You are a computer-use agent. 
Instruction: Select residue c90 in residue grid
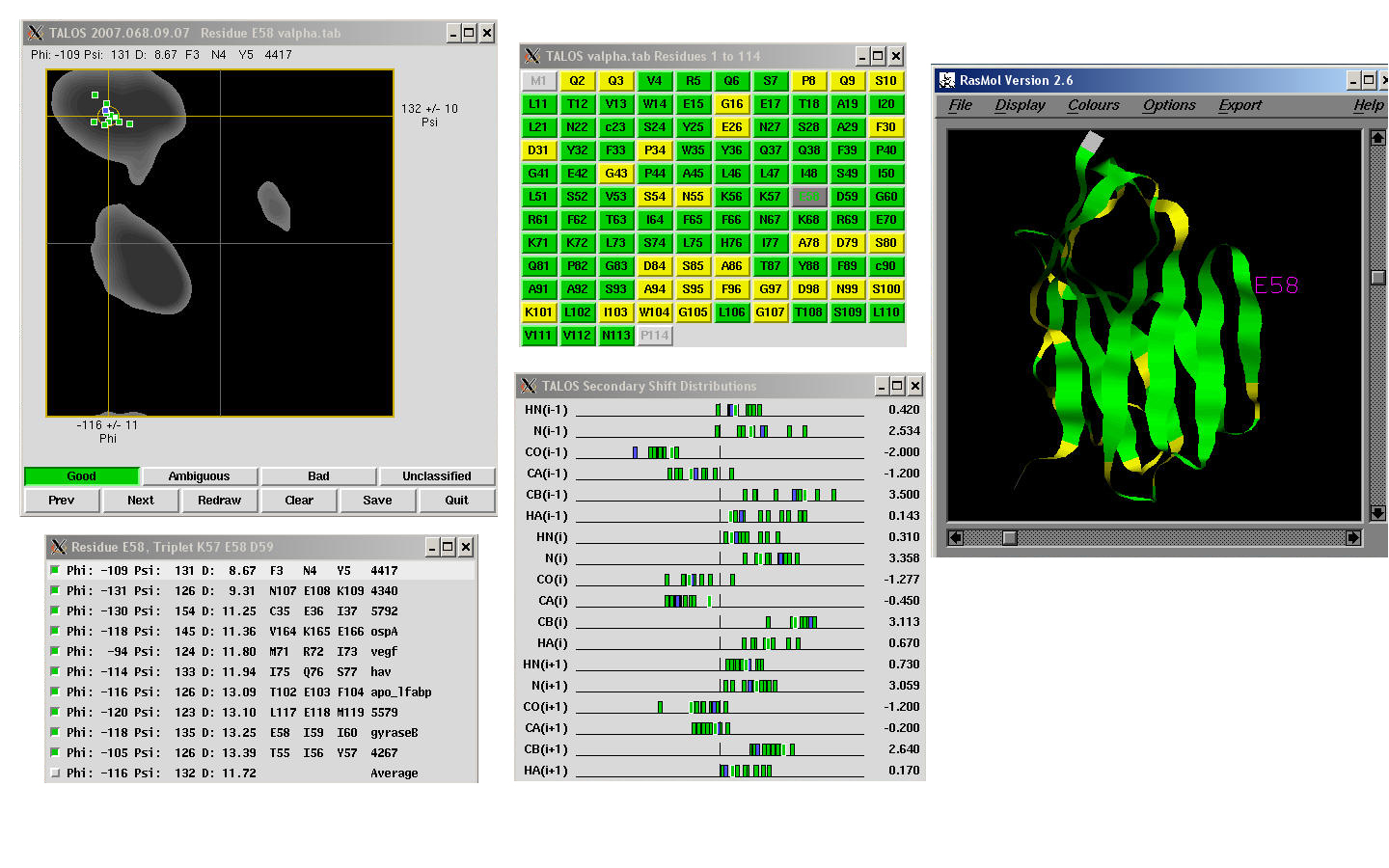click(886, 266)
